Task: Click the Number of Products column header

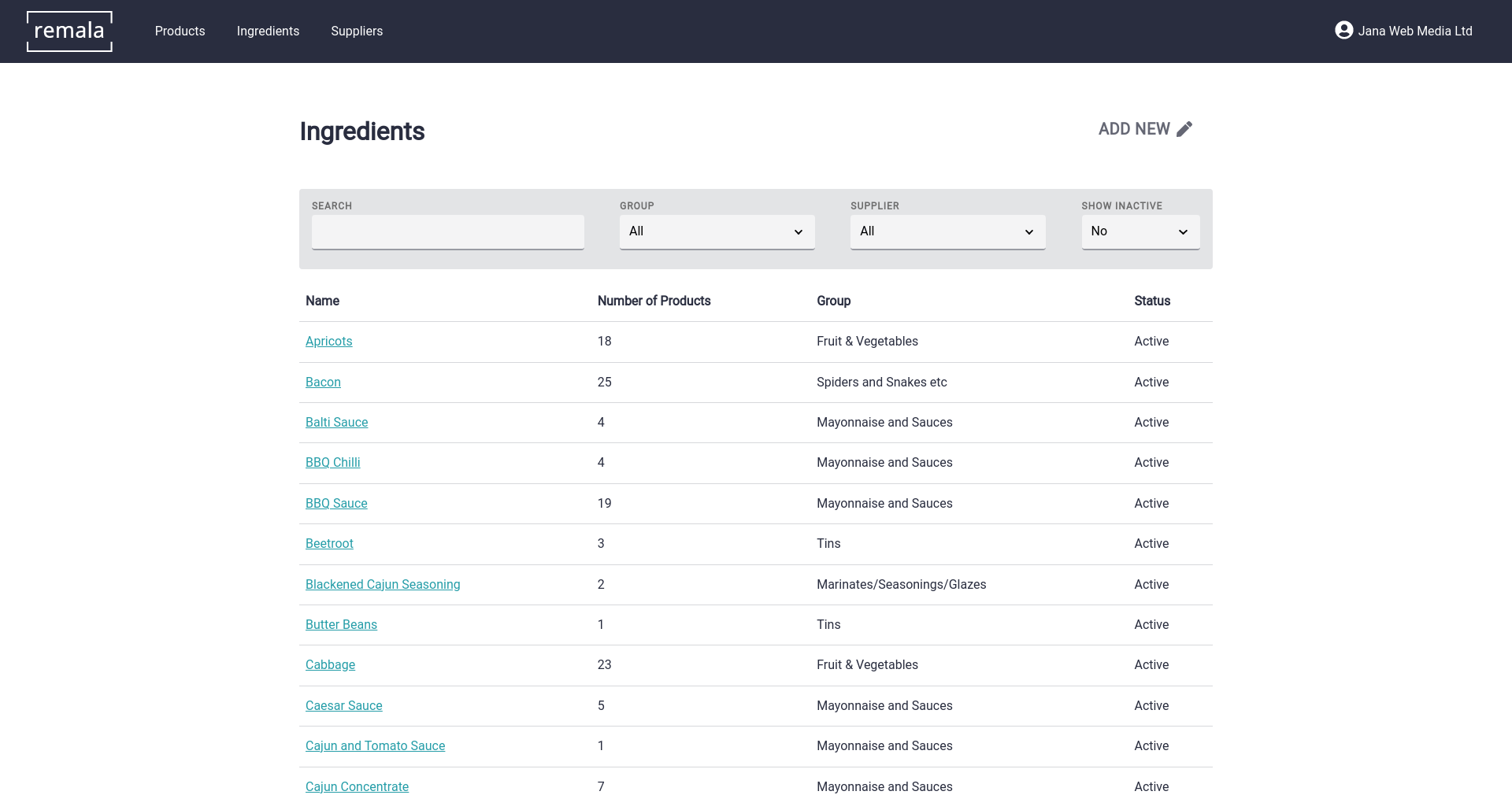Action: coord(654,301)
